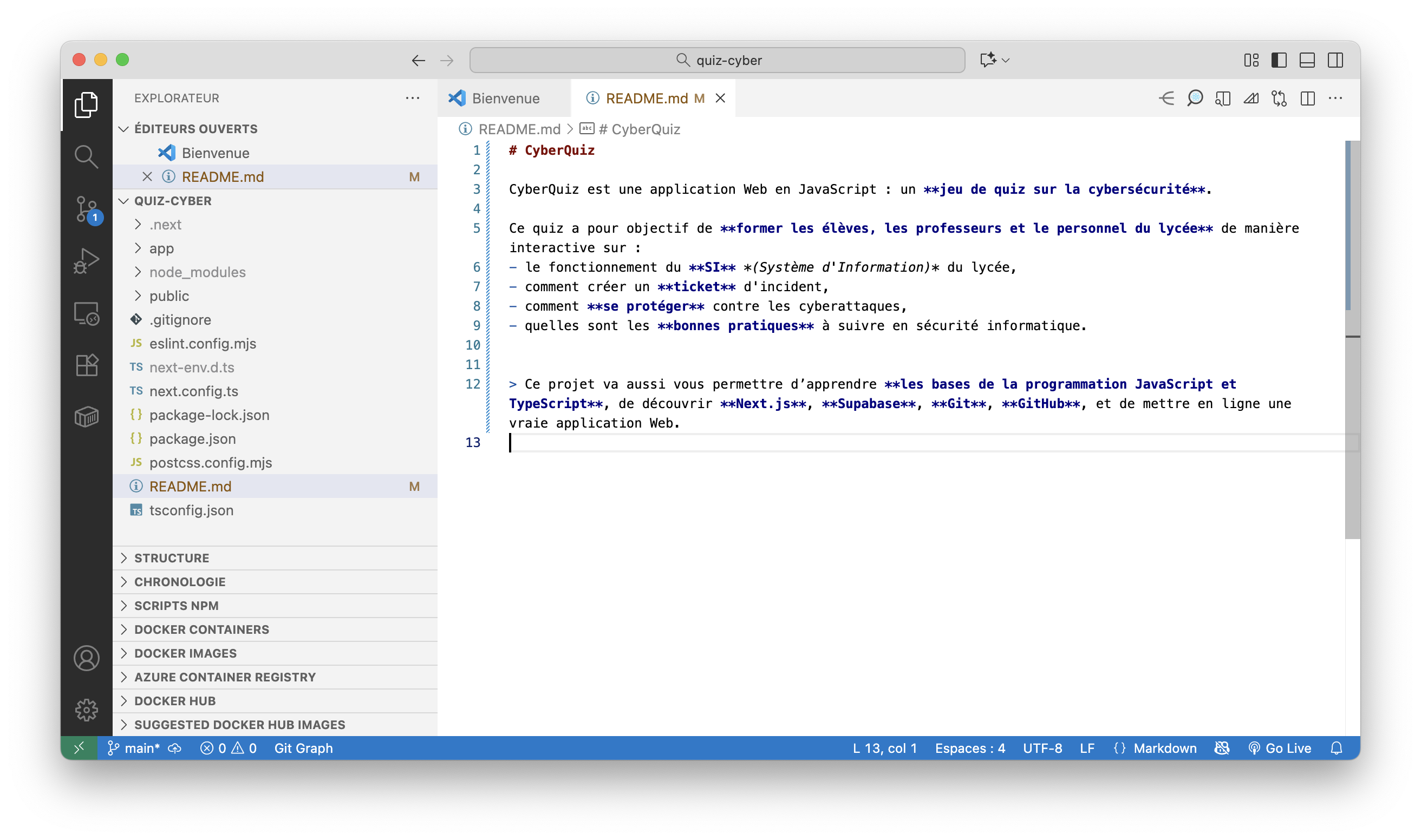This screenshot has height=840, width=1421.
Task: Open the Extensions view
Action: (86, 365)
